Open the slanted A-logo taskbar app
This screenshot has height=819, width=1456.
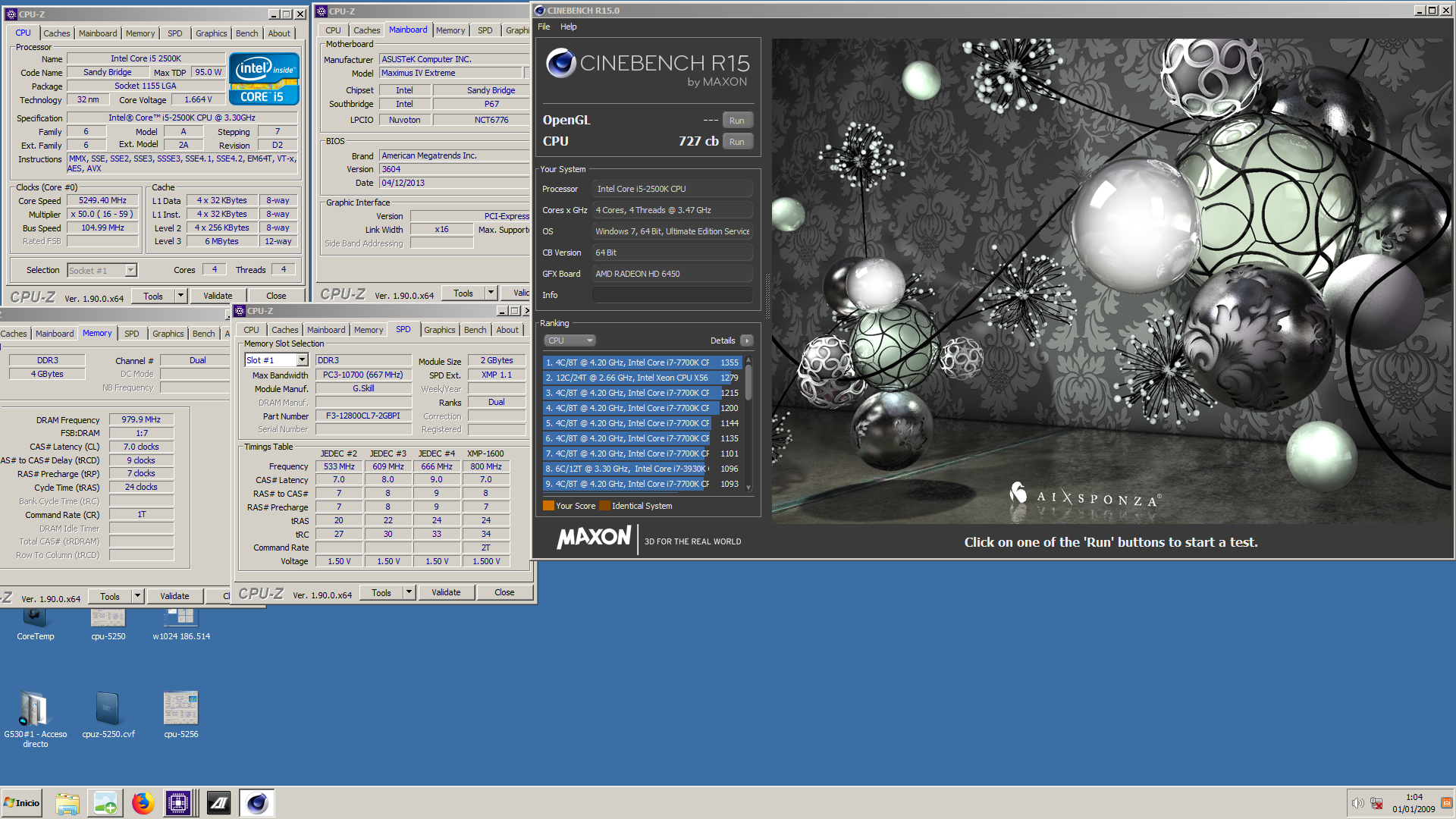coord(219,803)
